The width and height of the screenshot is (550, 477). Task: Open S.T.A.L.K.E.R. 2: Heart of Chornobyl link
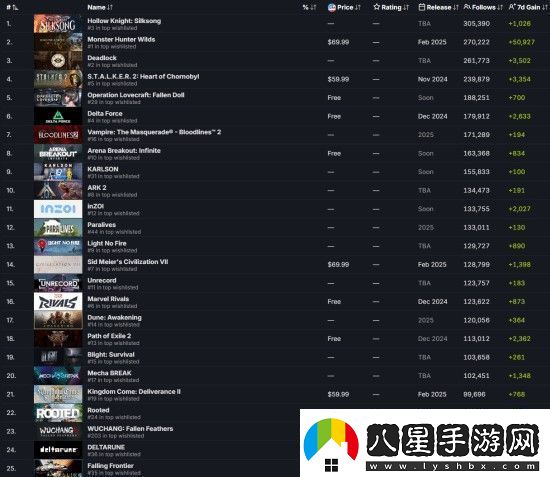coord(143,76)
